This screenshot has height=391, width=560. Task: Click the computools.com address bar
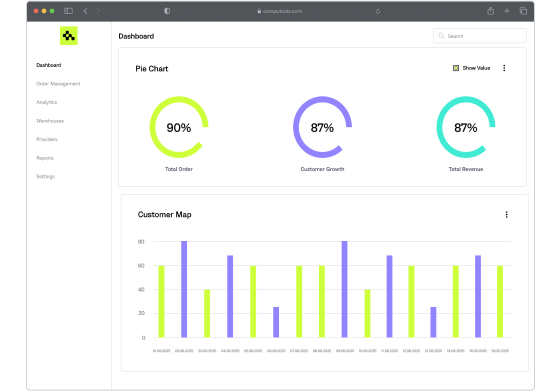279,11
